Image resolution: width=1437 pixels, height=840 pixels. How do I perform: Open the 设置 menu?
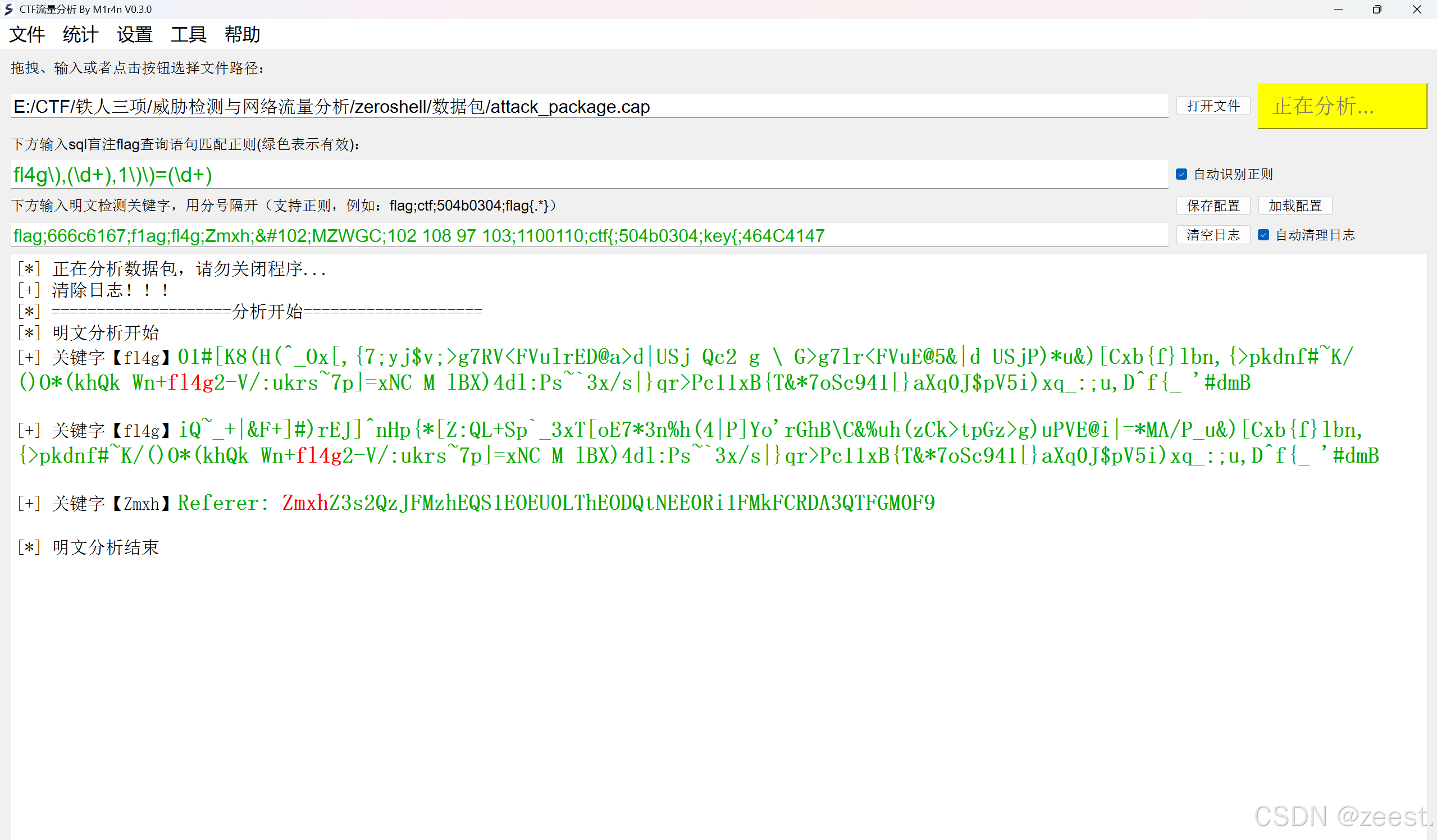(135, 34)
